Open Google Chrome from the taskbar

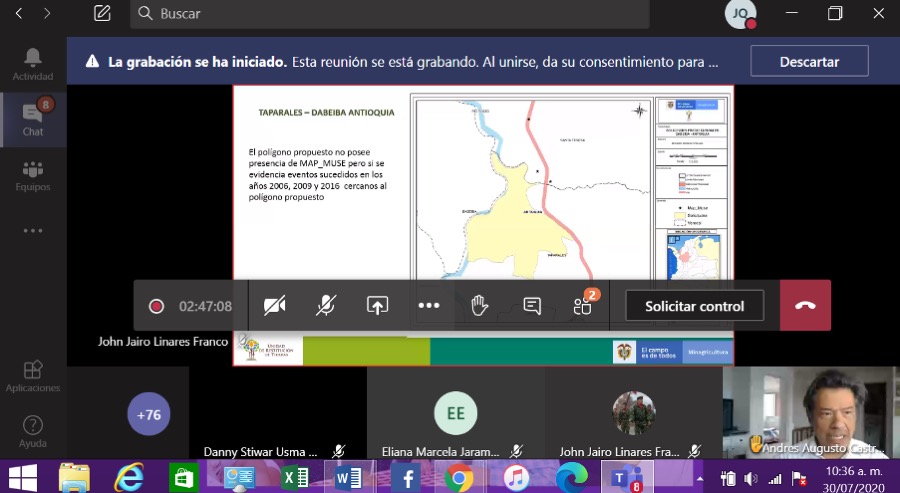[460, 478]
